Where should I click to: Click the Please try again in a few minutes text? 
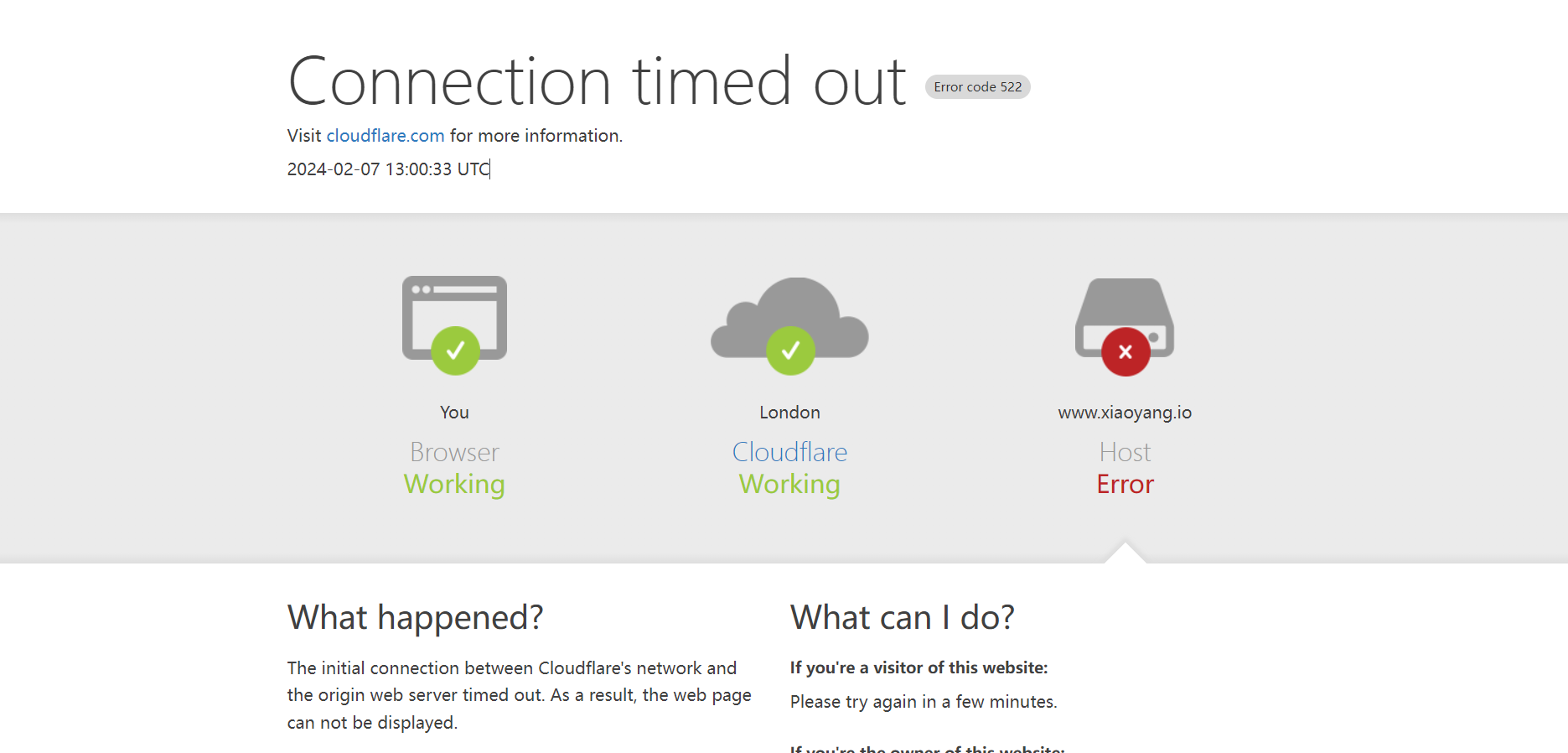(924, 702)
